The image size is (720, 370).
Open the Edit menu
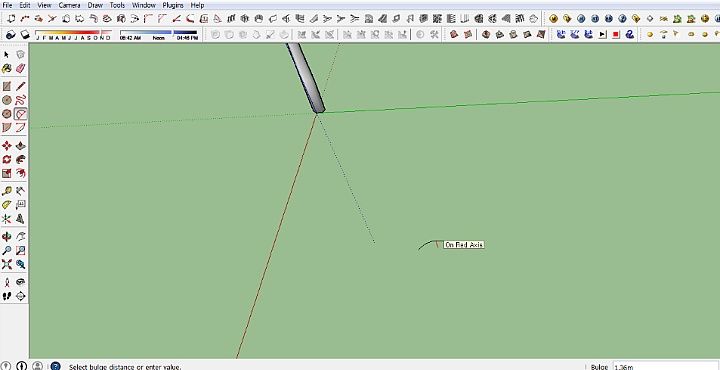[25, 5]
